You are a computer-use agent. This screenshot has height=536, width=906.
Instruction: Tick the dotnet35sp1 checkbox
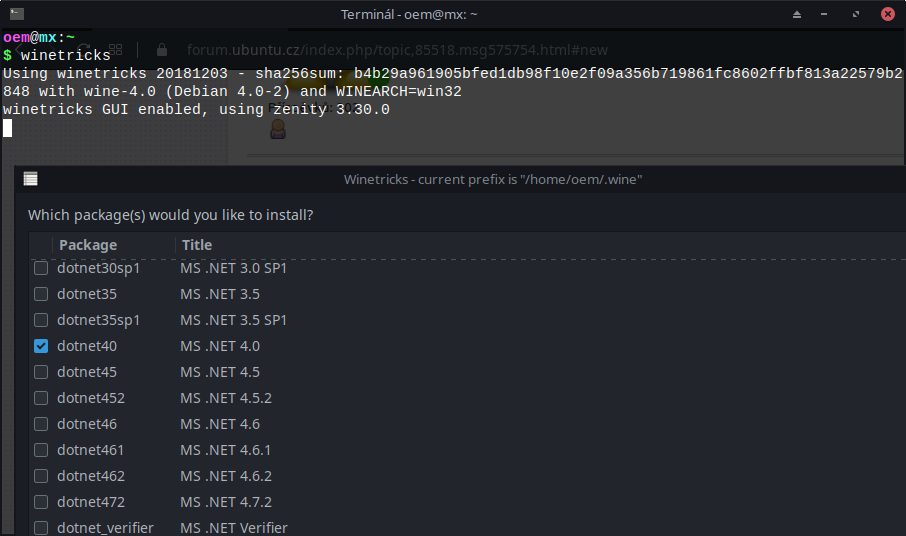[41, 320]
